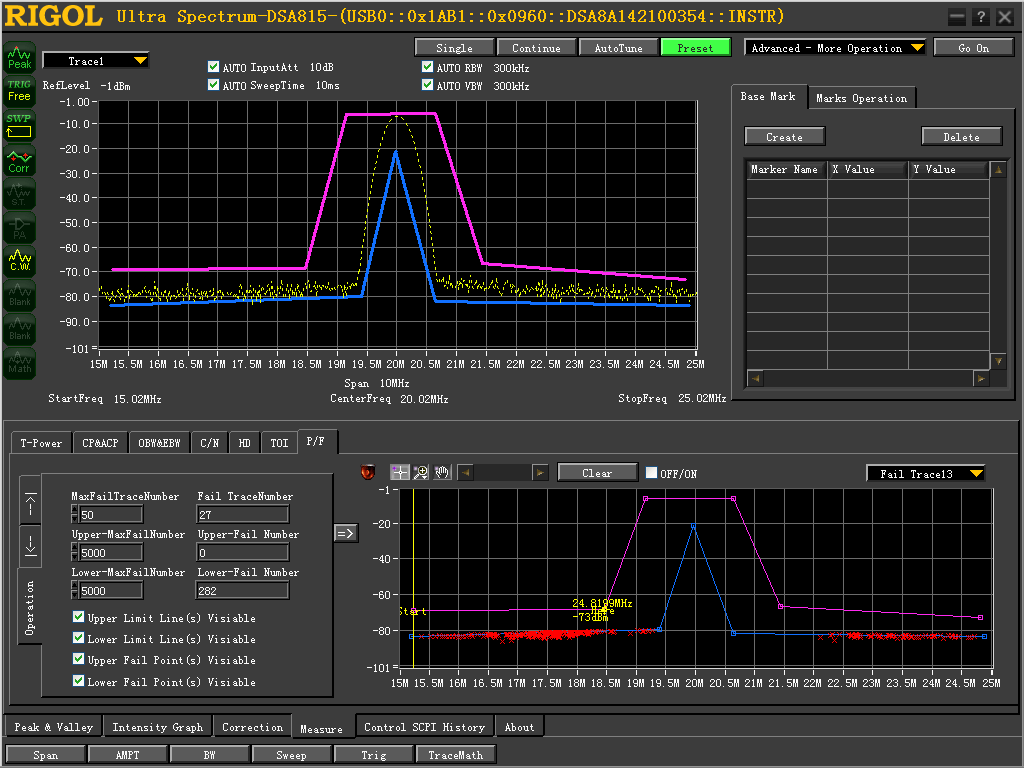Click the Delete marker button
1024x768 pixels.
point(961,136)
